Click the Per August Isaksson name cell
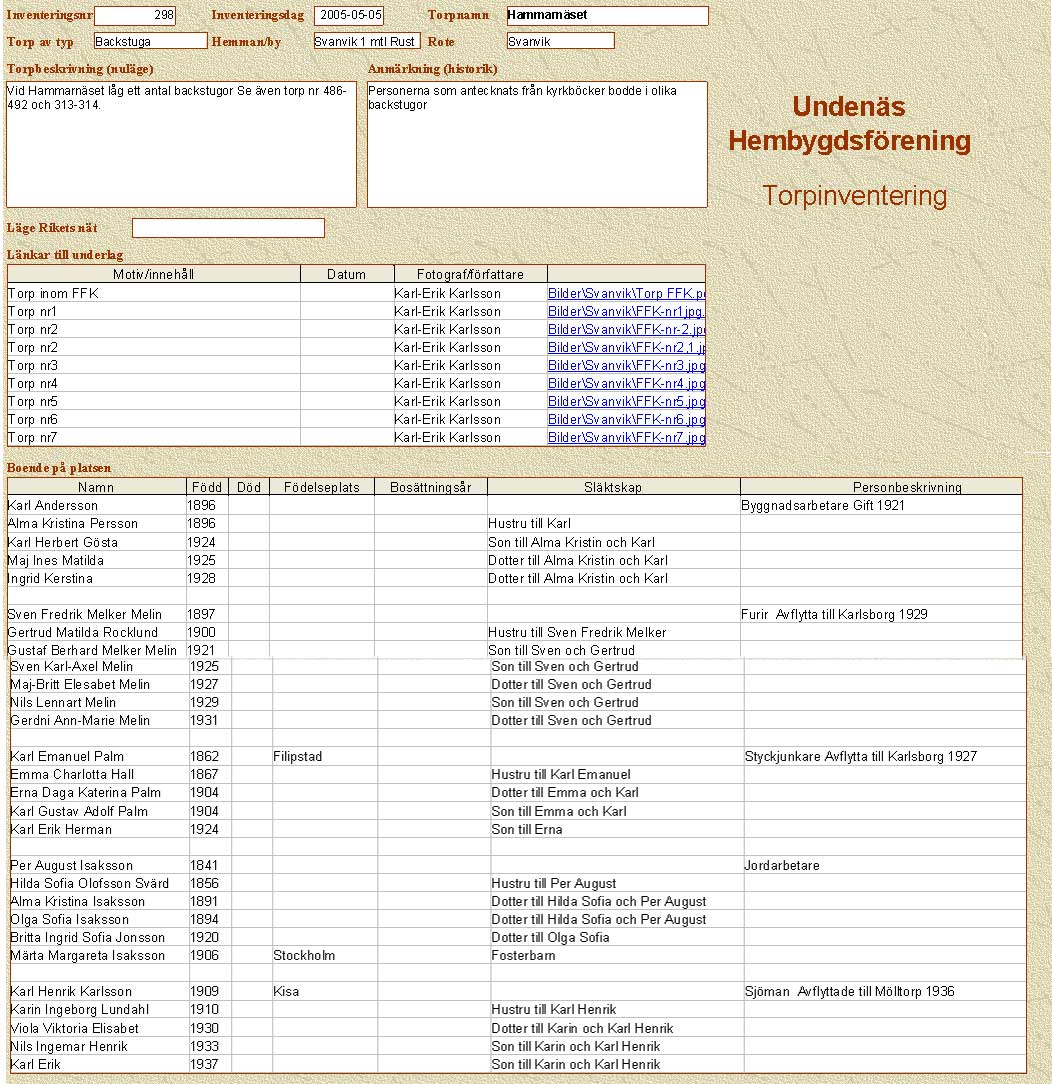Viewport: 1052px width, 1084px height. [x=98, y=866]
